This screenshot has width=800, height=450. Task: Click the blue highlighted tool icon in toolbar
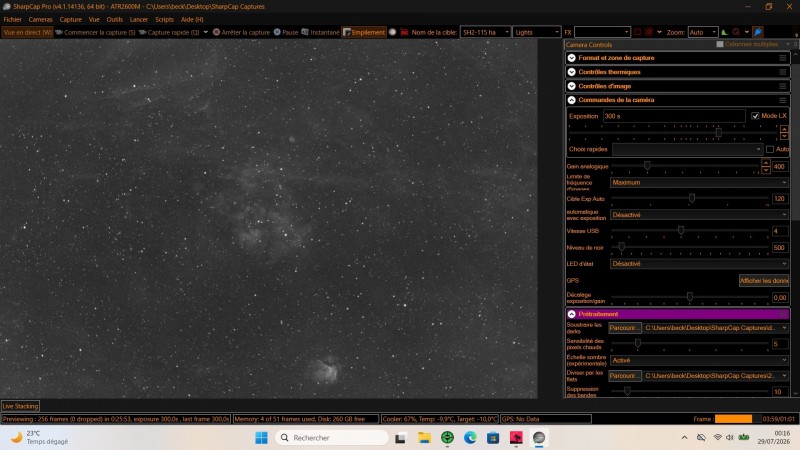758,32
